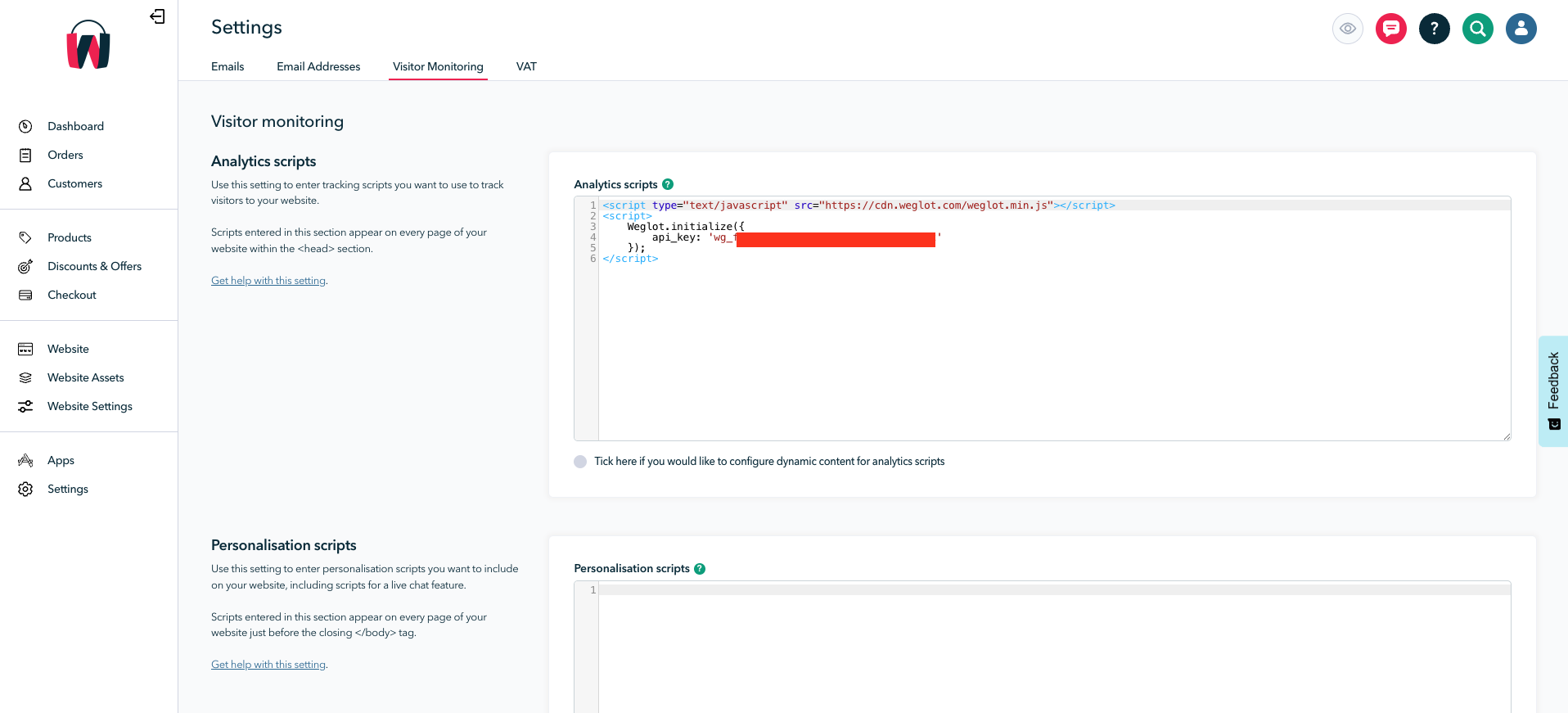Open the Feedback side tab
1568x713 pixels.
(1553, 390)
